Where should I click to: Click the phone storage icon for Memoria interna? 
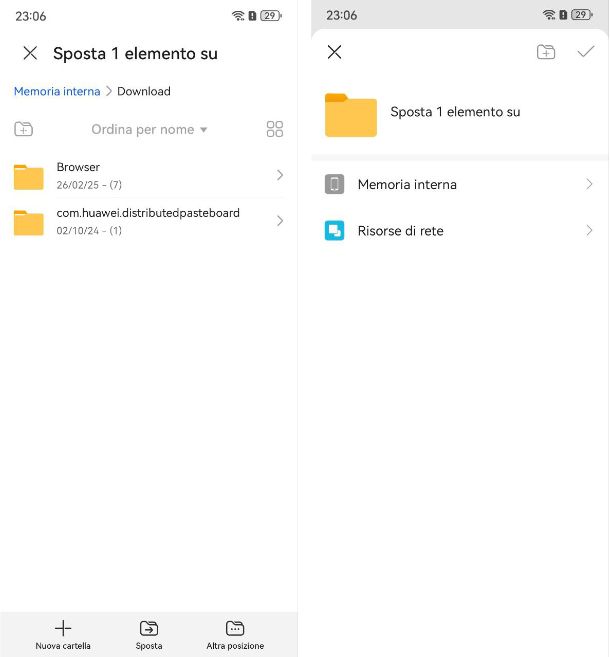point(334,184)
